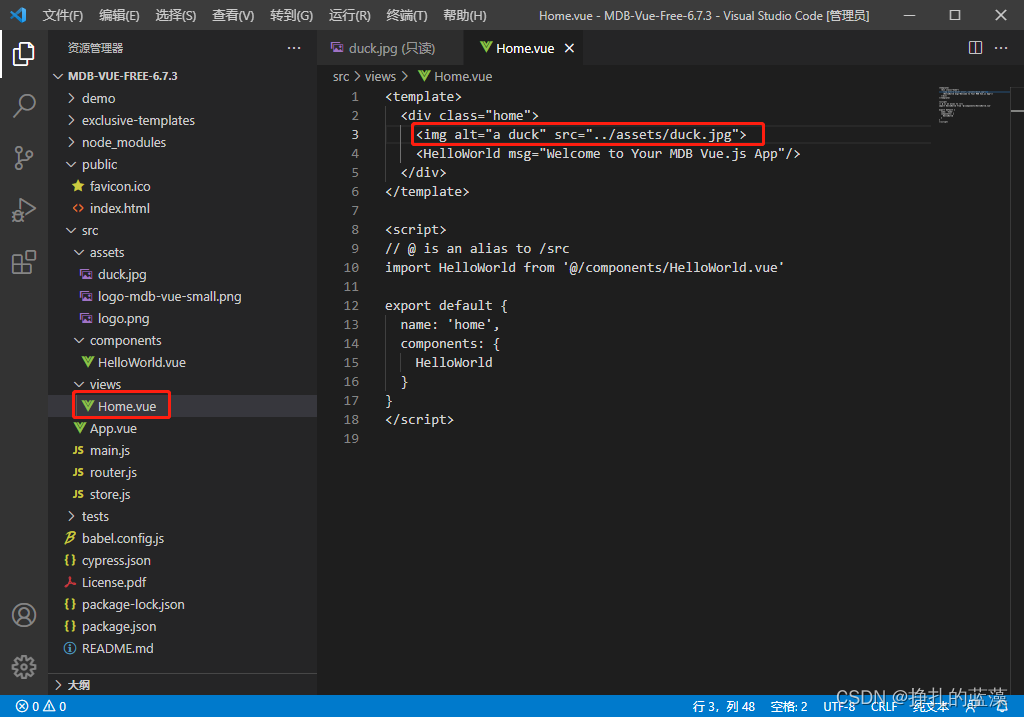Open index.html in explorer

pos(120,208)
